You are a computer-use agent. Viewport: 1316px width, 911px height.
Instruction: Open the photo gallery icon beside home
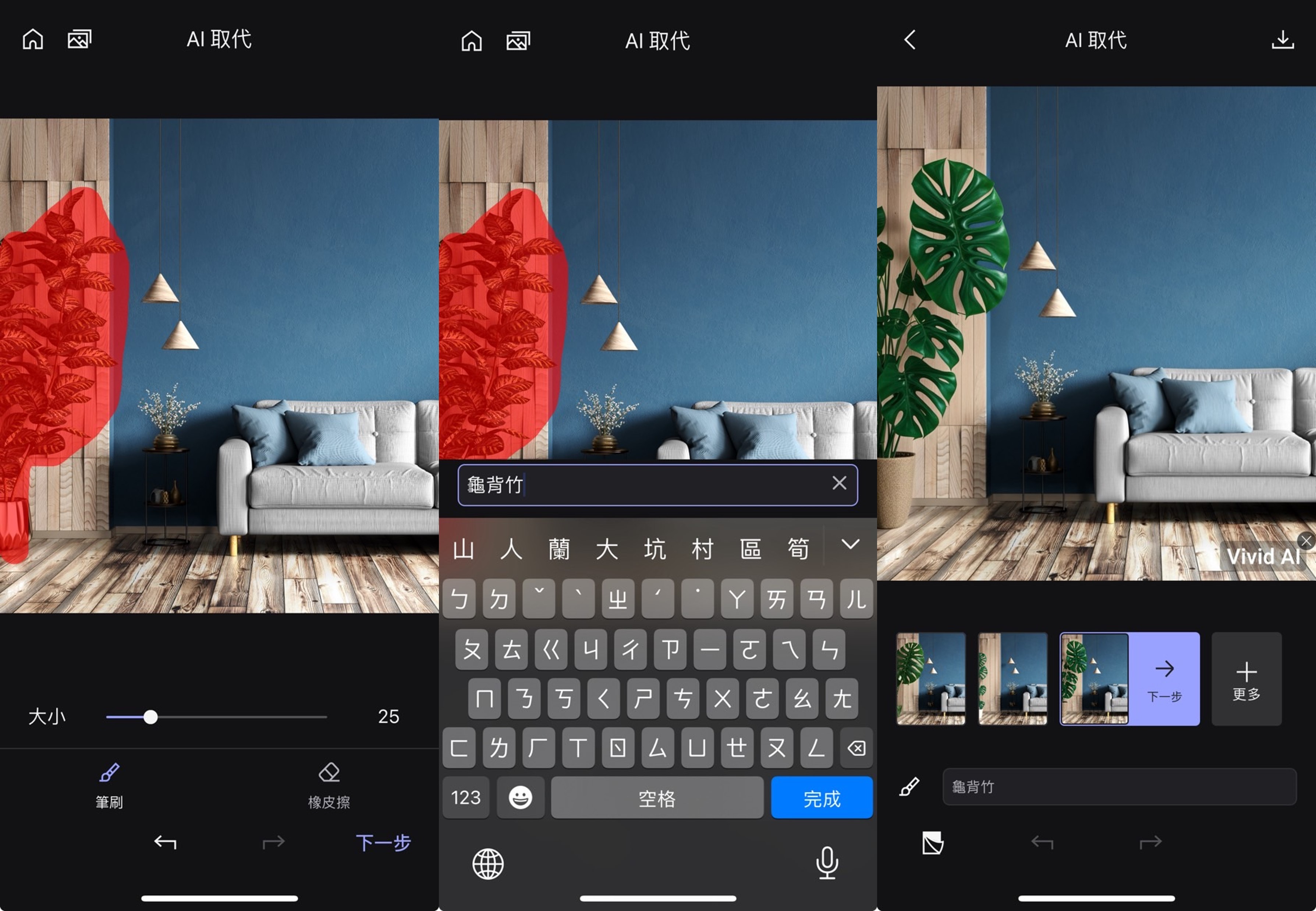pos(79,39)
